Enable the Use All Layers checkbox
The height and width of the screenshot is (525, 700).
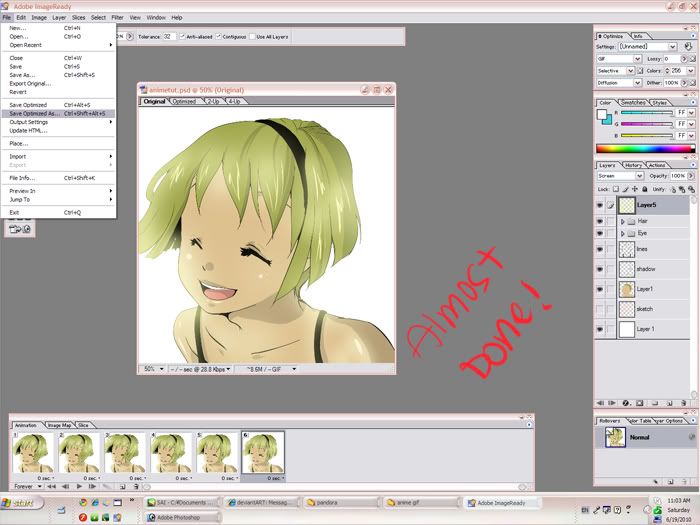click(x=252, y=36)
